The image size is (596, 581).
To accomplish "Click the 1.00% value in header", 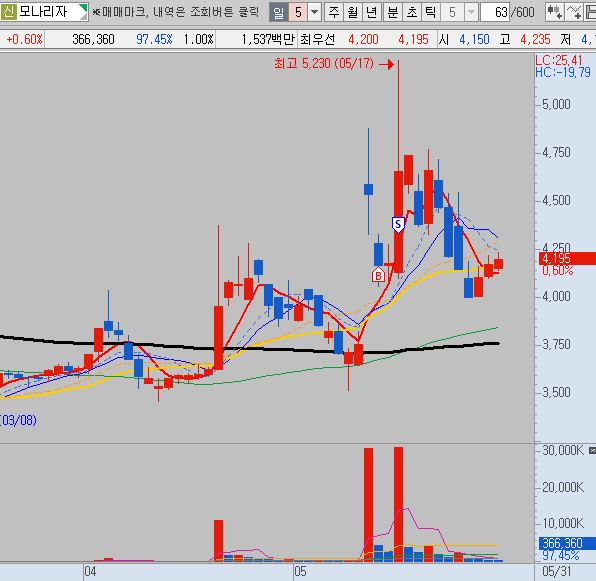I will [x=198, y=39].
